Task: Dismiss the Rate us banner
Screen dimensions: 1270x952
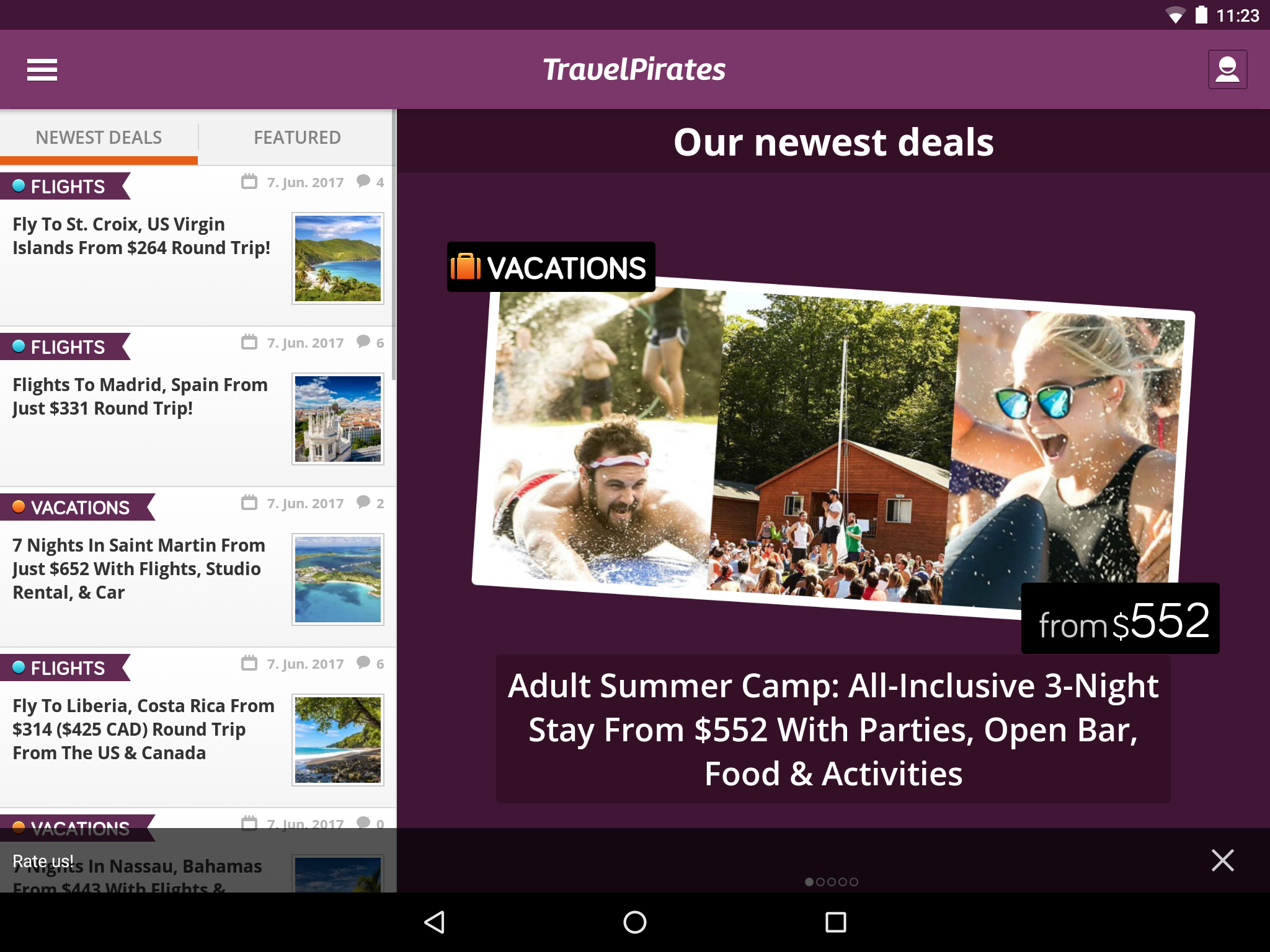Action: [1222, 860]
